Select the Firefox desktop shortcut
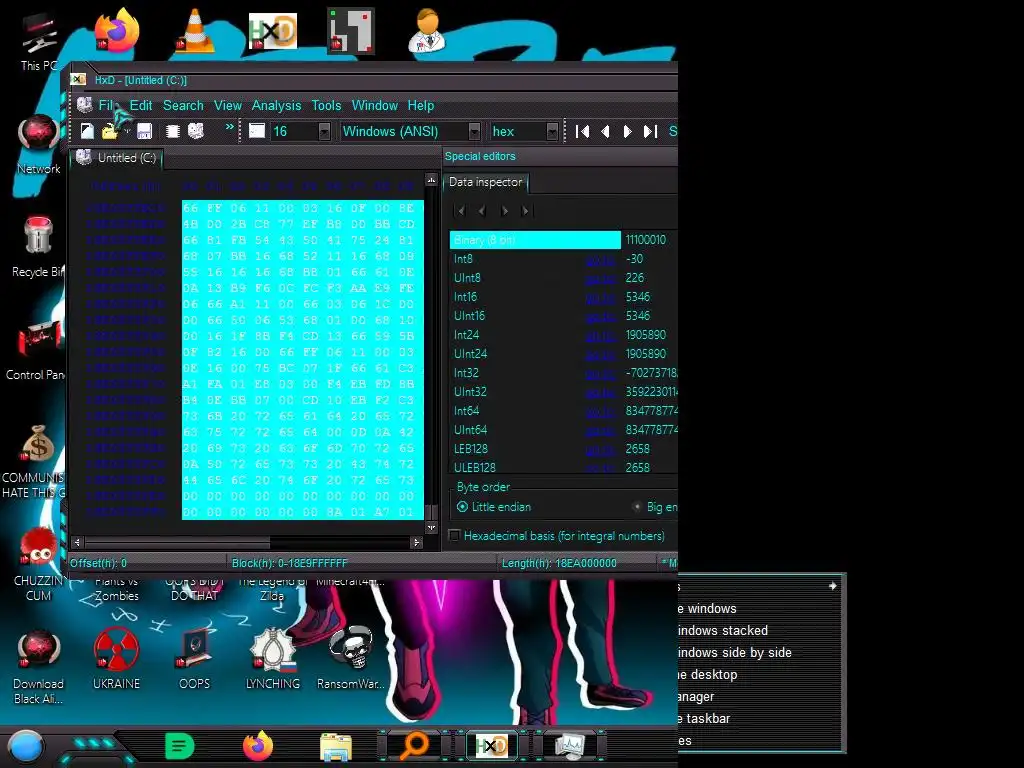 coord(116,31)
